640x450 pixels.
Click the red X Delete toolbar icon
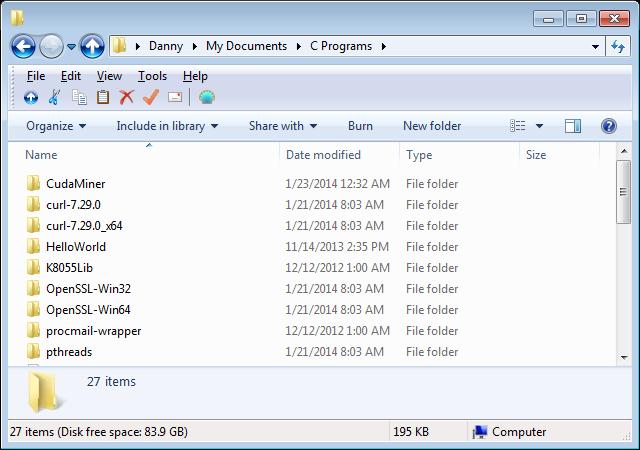point(127,97)
